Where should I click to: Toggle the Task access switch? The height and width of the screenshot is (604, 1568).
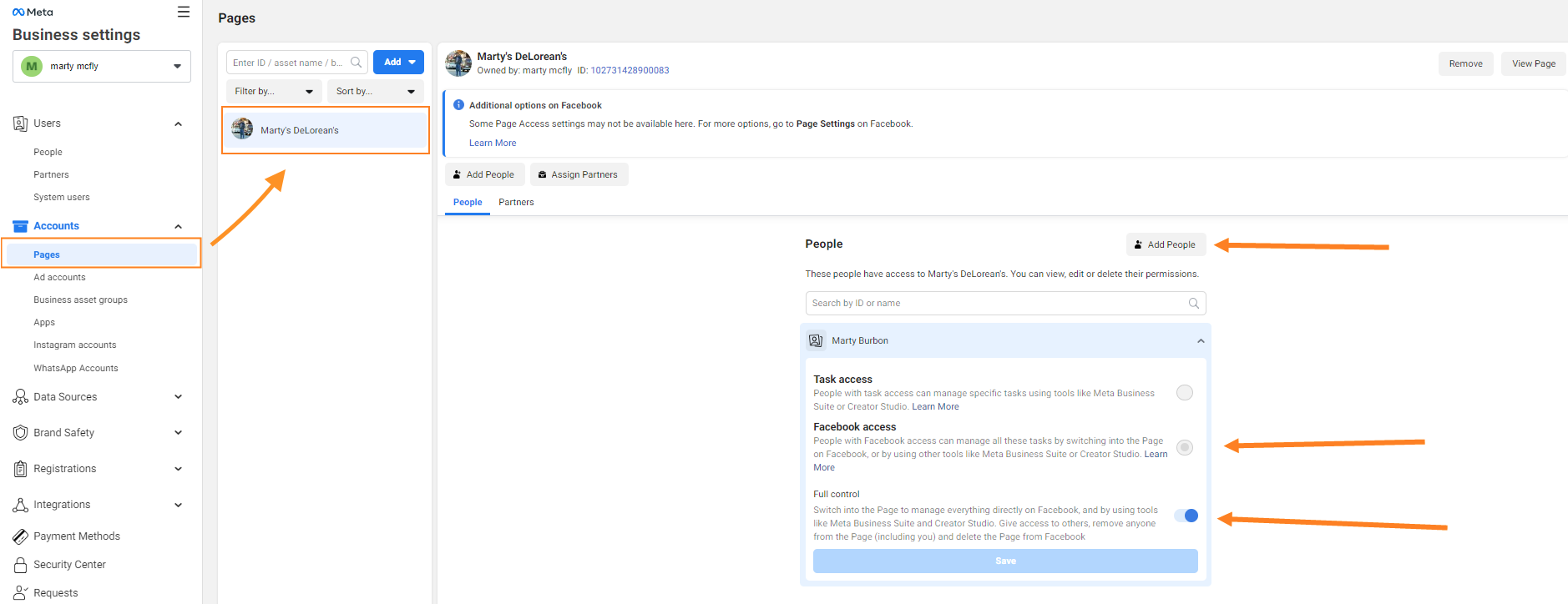coord(1185,393)
